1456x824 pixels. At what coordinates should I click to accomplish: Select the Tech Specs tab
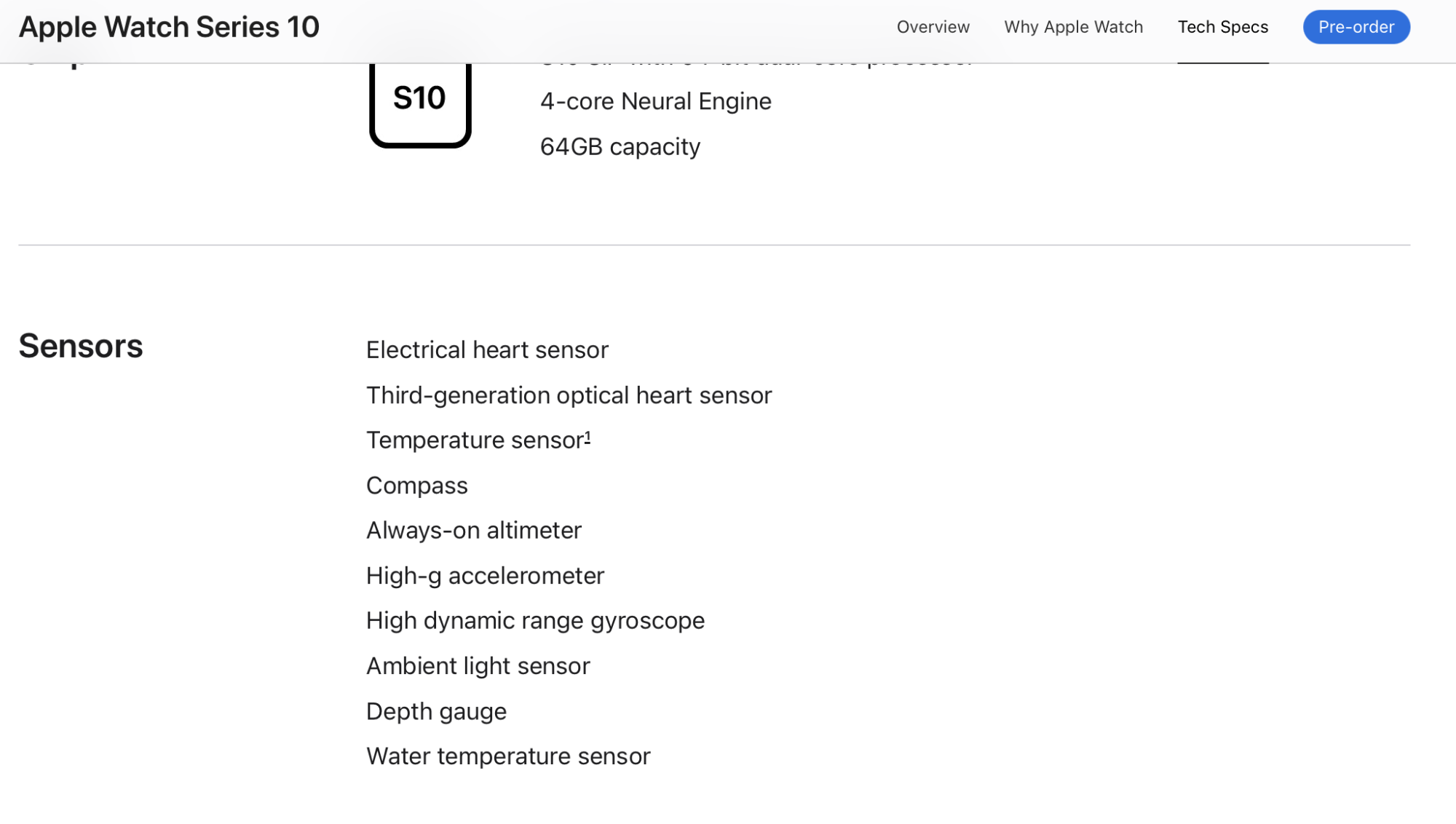pyautogui.click(x=1222, y=27)
